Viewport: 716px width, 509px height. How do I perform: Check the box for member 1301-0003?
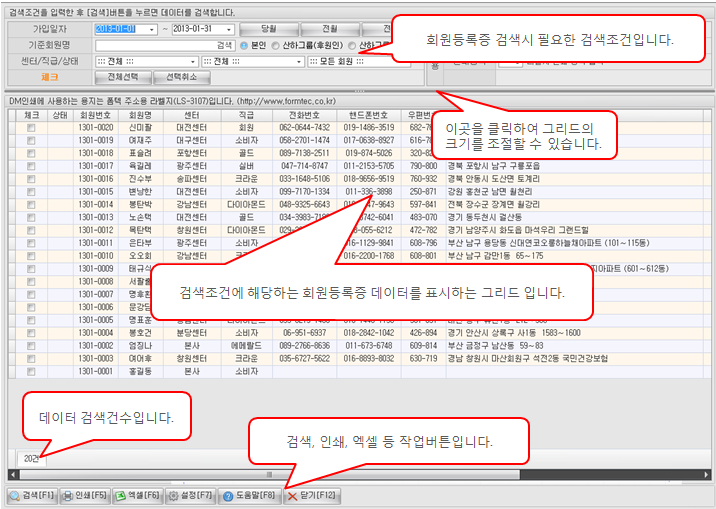tap(31, 359)
